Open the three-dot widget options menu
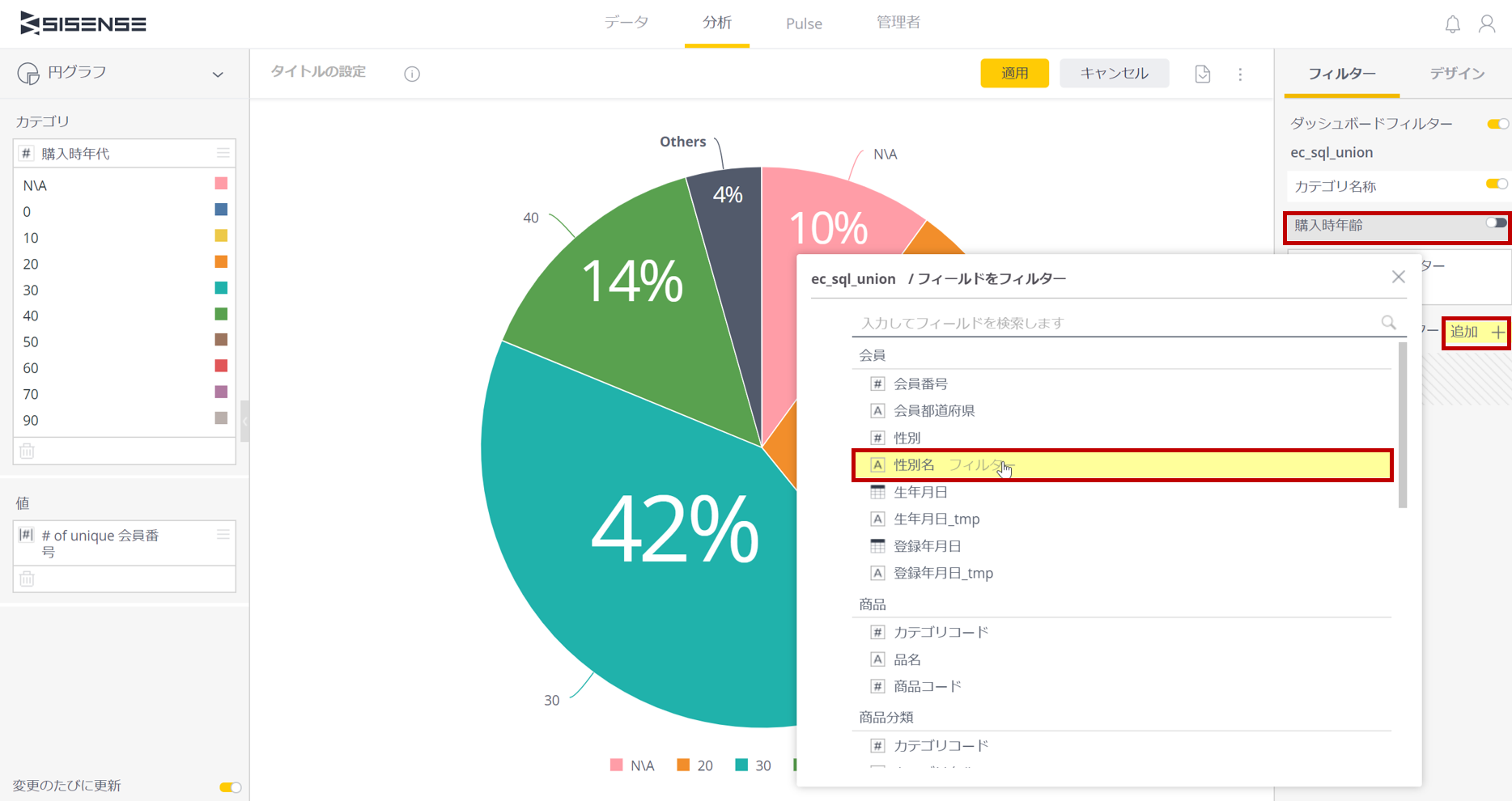1512x801 pixels. click(1240, 74)
